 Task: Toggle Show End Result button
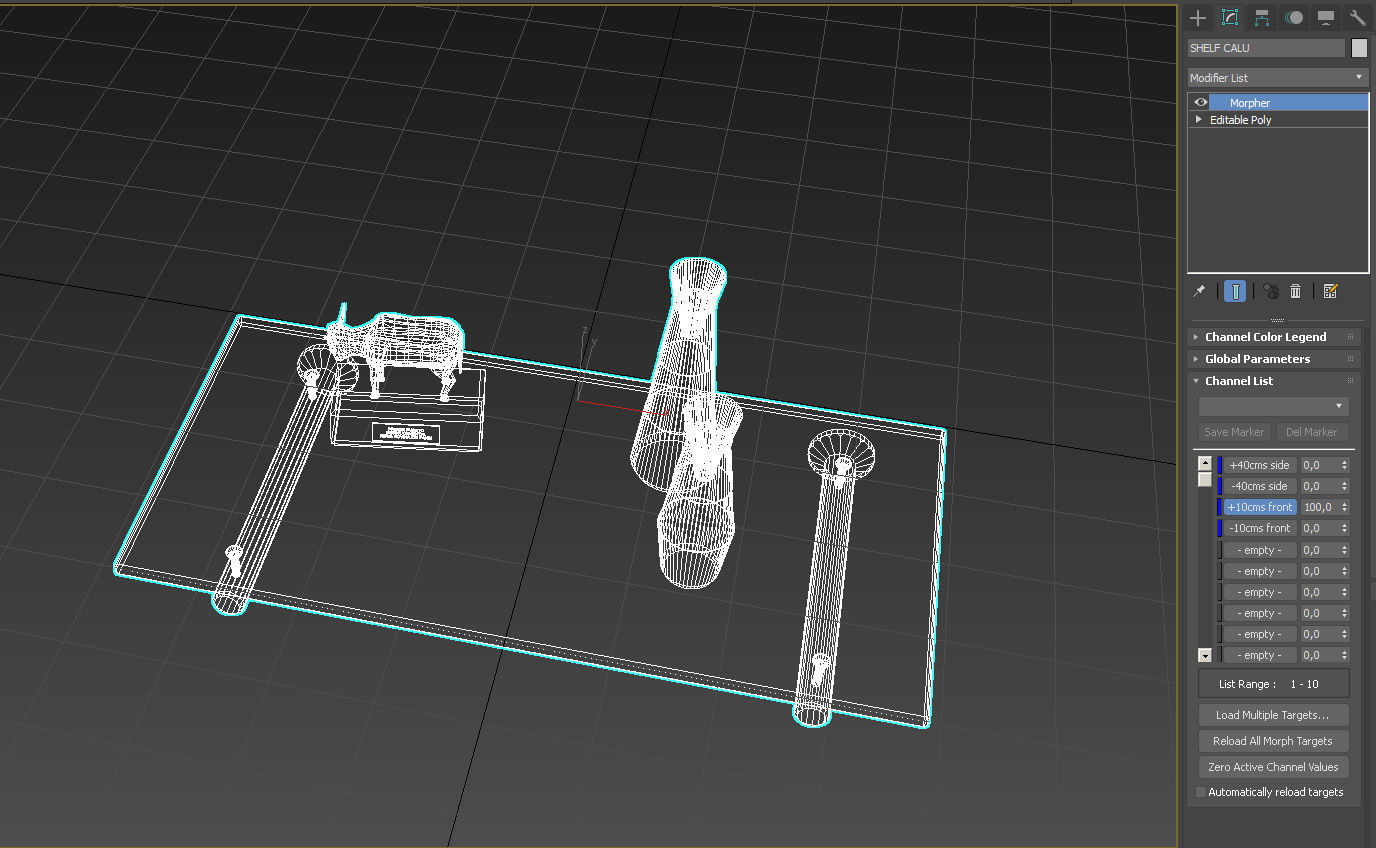coord(1235,291)
